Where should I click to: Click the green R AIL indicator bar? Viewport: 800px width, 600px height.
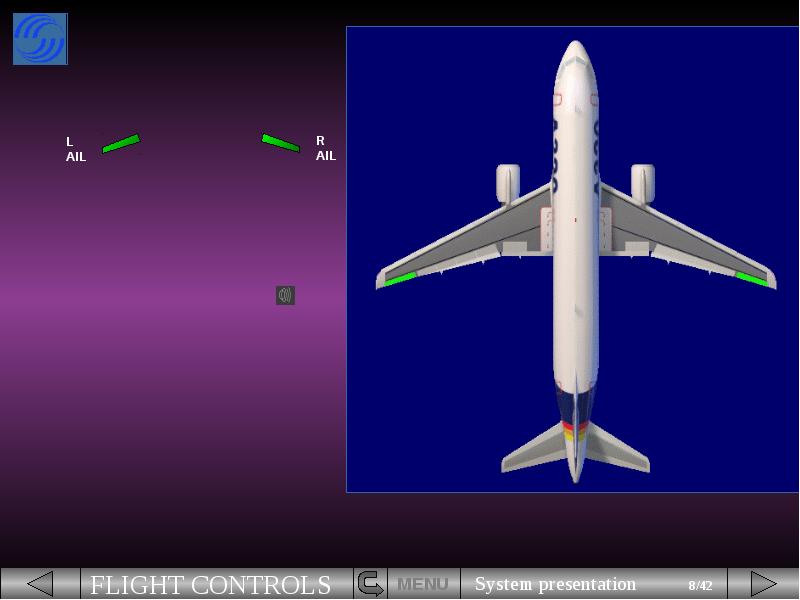[280, 143]
